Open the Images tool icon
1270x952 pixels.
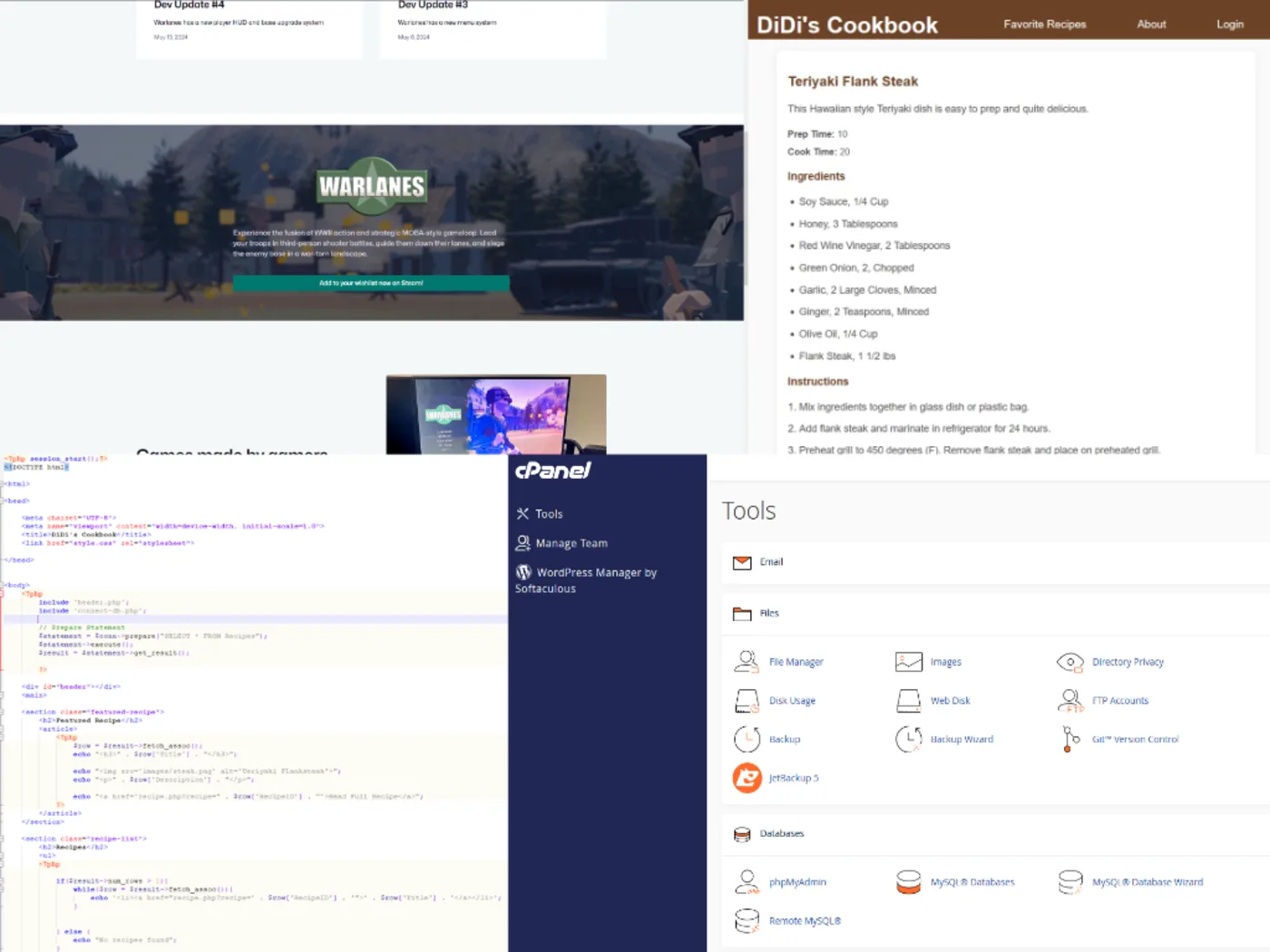click(908, 662)
